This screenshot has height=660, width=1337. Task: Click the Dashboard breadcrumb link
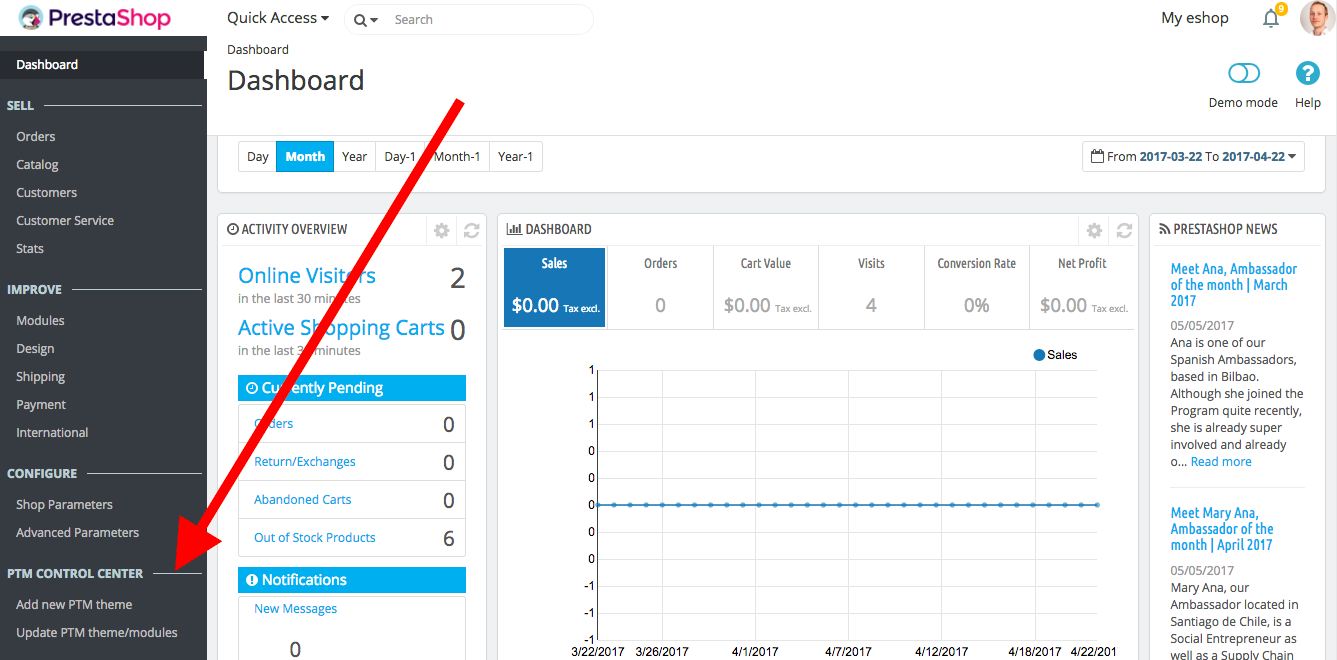tap(258, 49)
